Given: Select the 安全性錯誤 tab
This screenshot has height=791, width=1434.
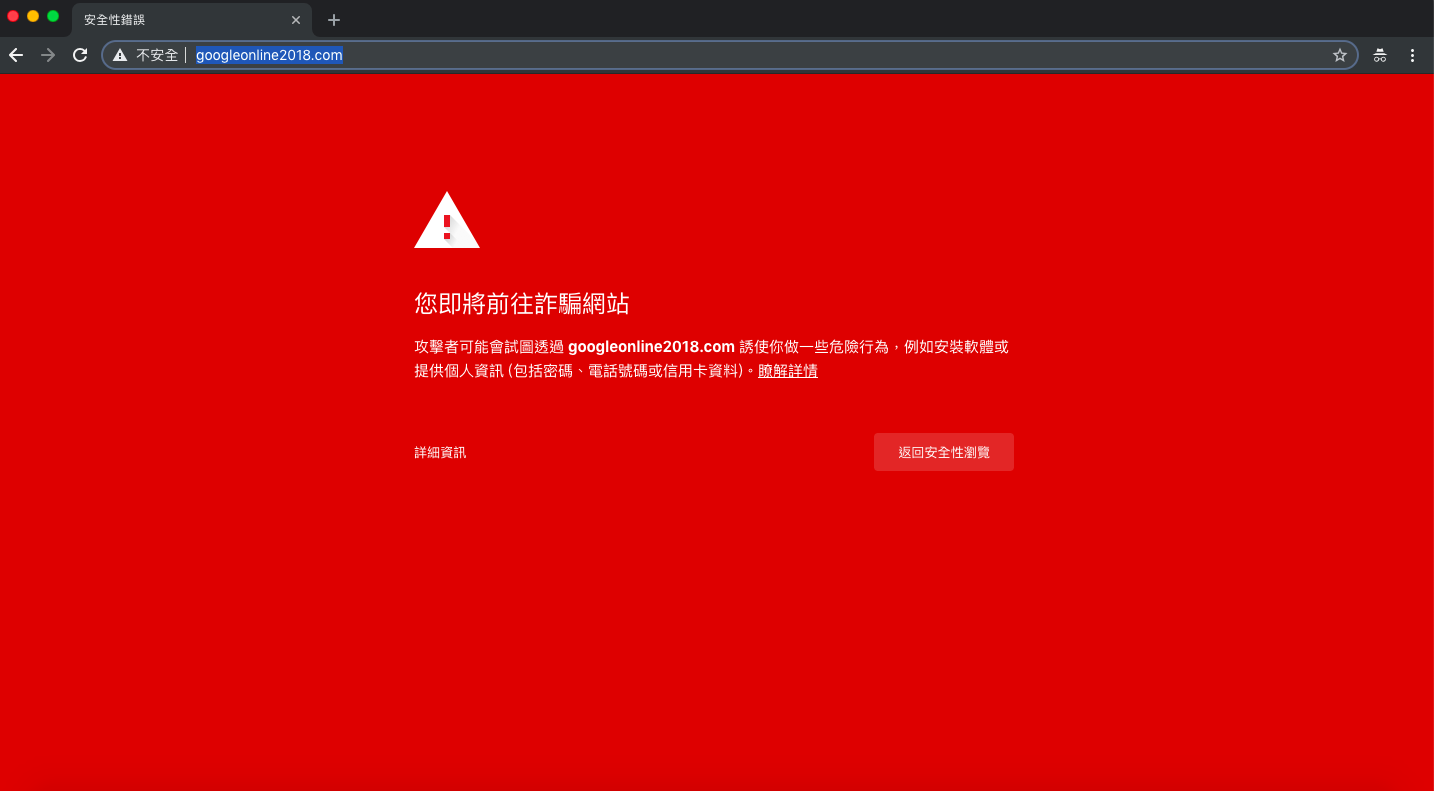Looking at the screenshot, I should click(x=192, y=20).
